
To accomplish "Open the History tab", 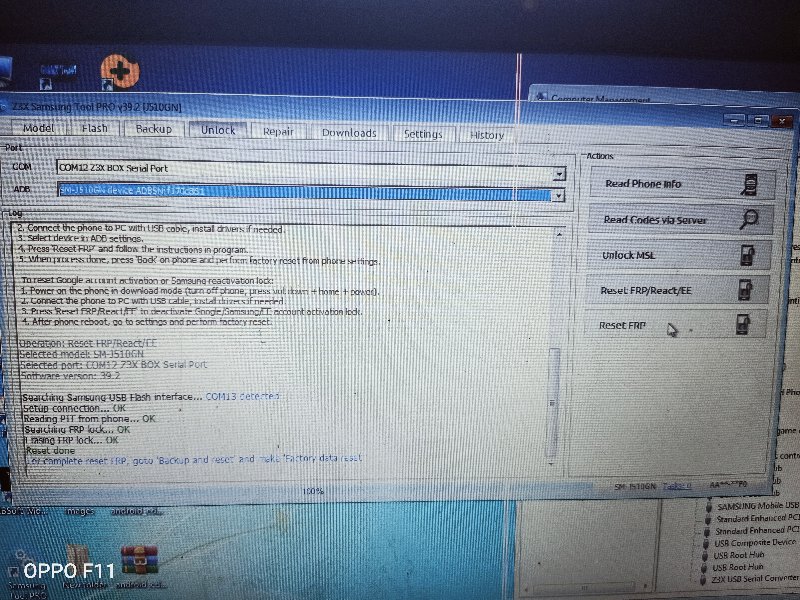I will [487, 135].
